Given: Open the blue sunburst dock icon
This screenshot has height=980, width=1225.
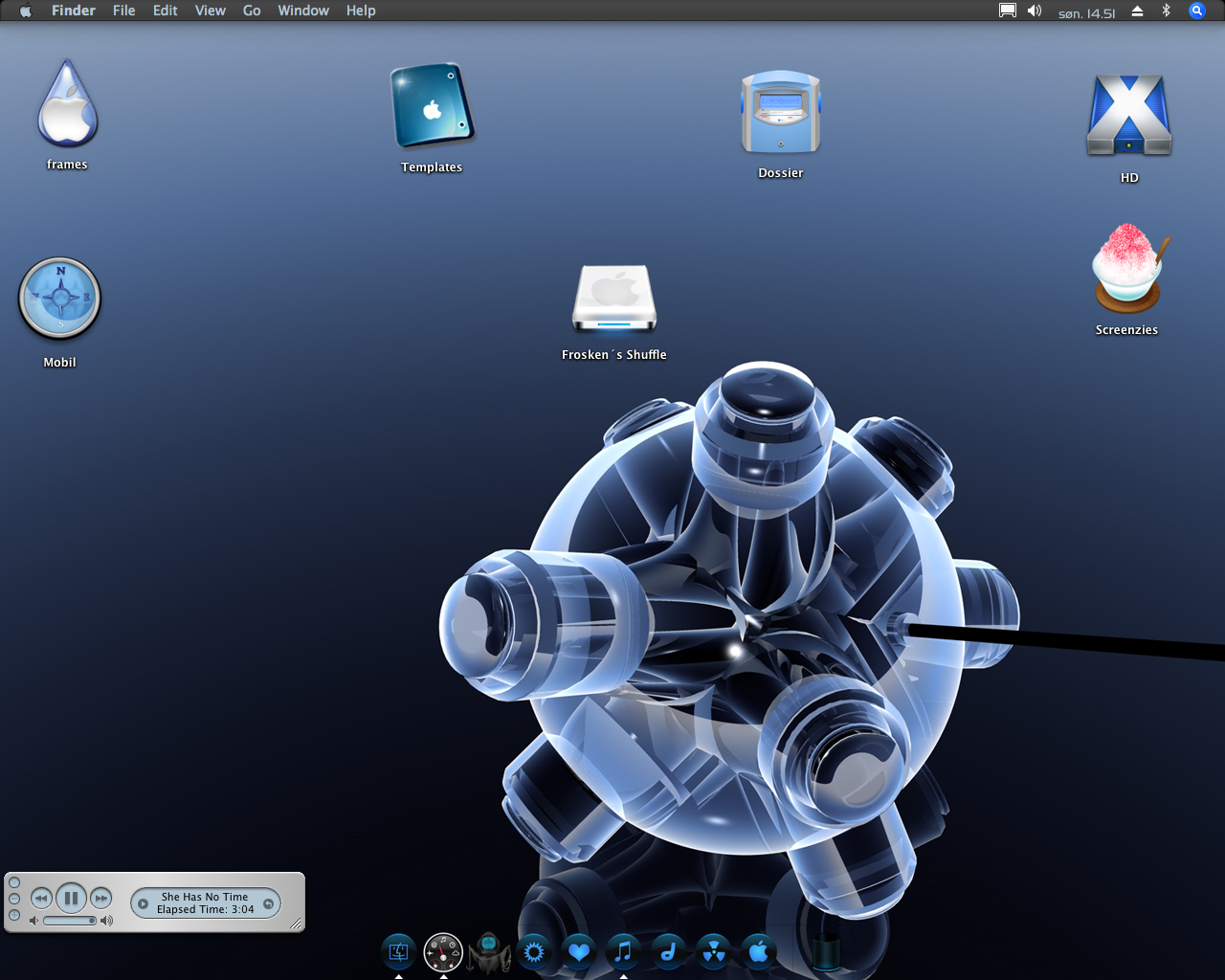Looking at the screenshot, I should tap(534, 951).
